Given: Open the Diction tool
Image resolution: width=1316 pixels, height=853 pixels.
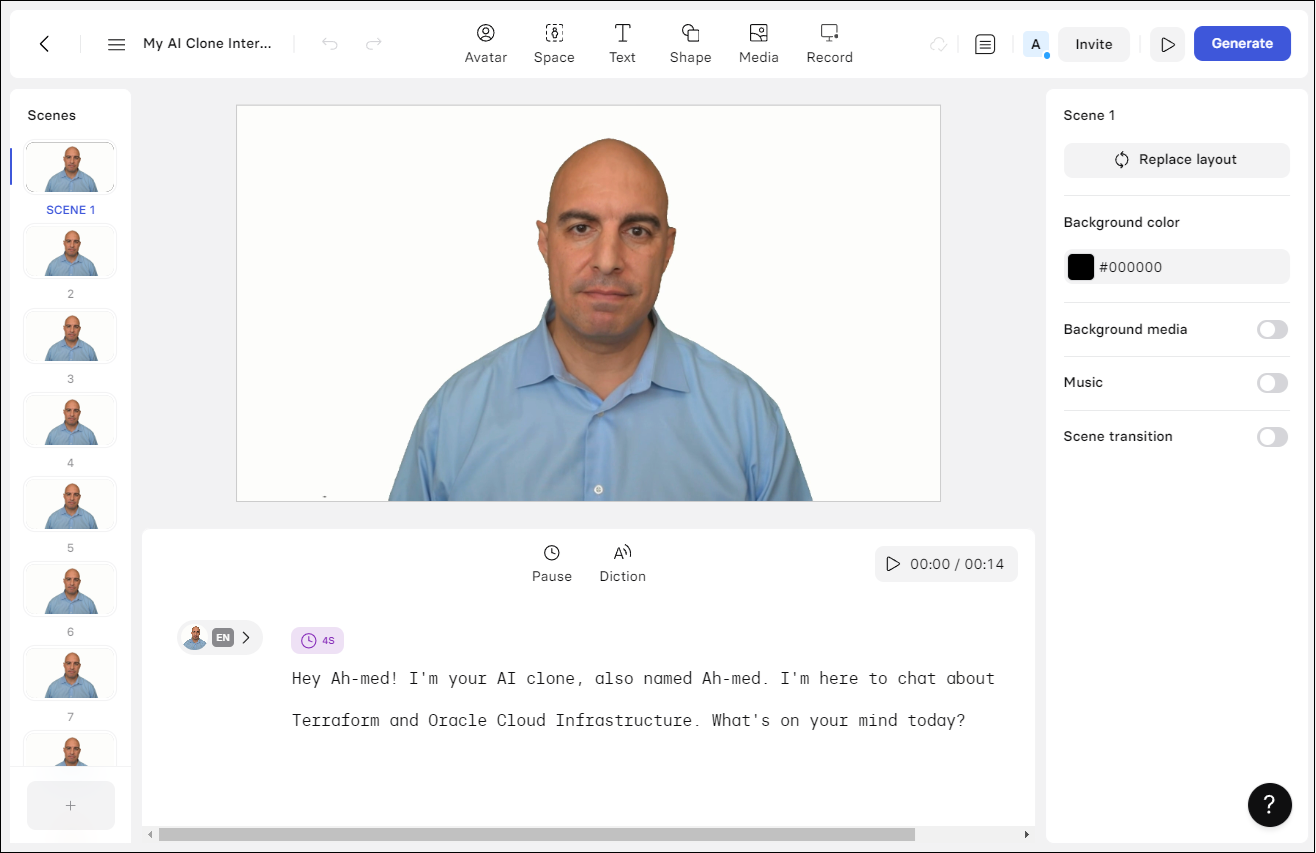Looking at the screenshot, I should 622,564.
